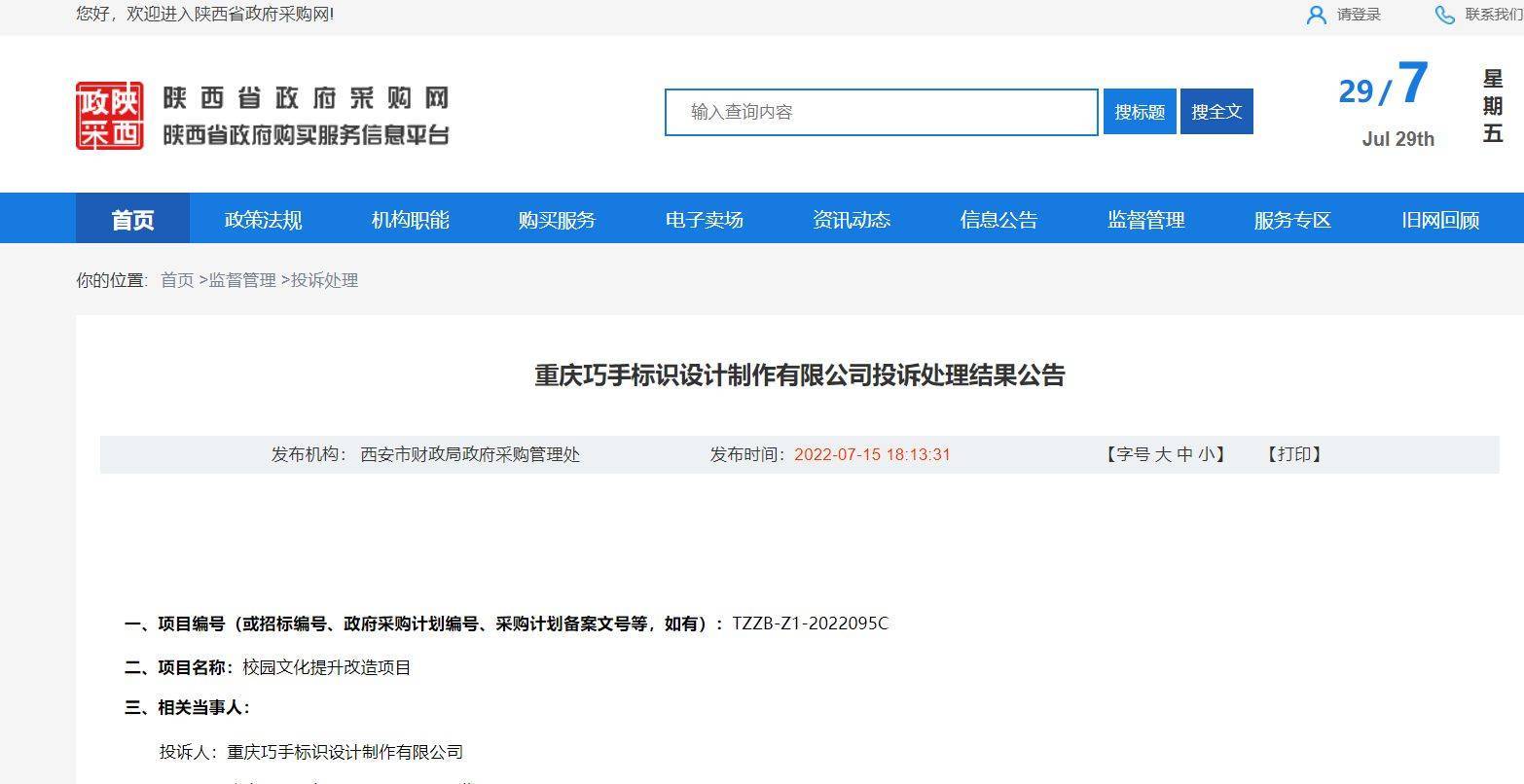Click the user login icon
Image resolution: width=1524 pixels, height=784 pixels.
coord(1316,15)
